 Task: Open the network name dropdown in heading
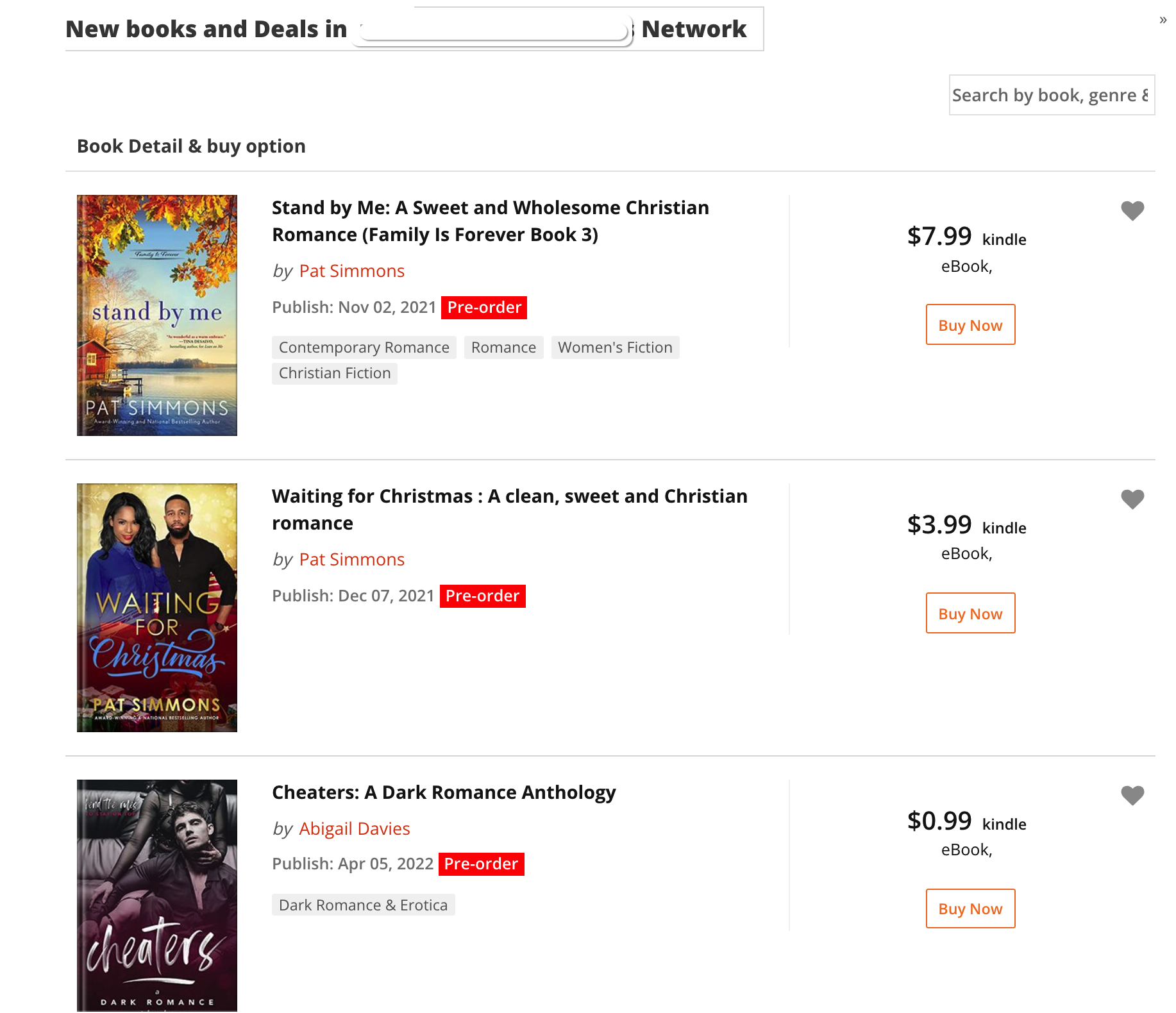493,30
